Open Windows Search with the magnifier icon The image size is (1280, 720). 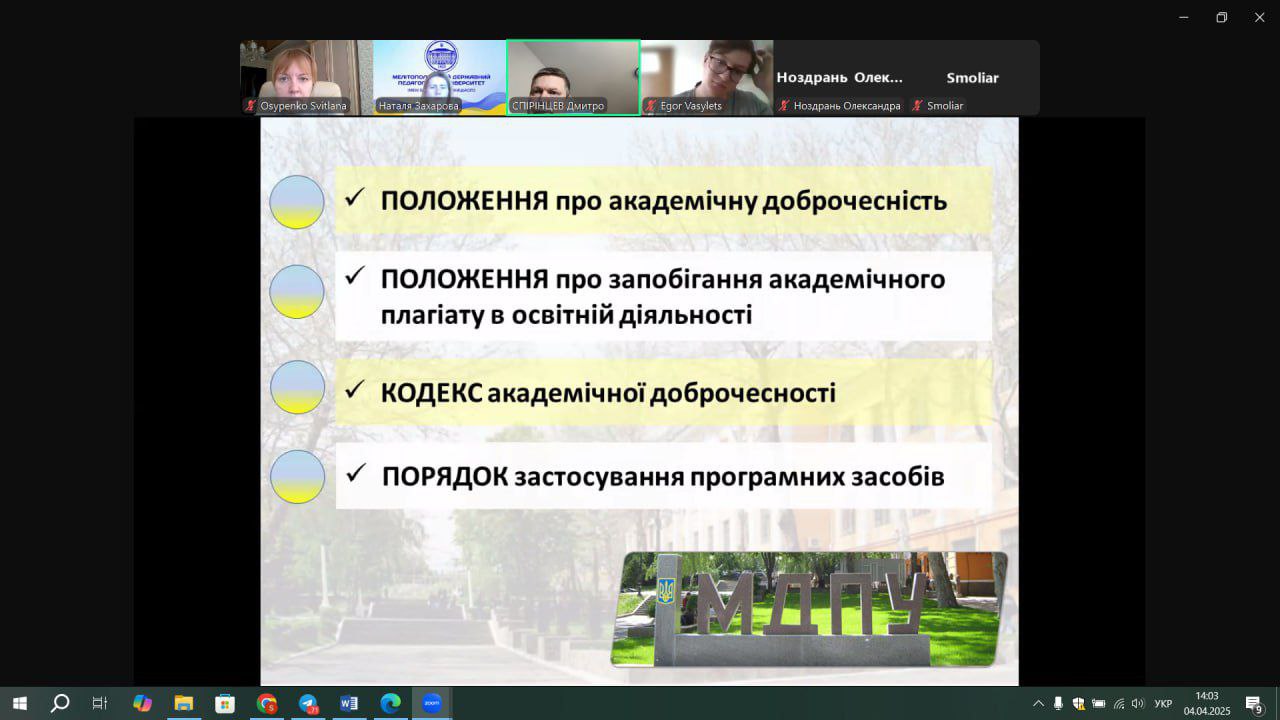click(x=60, y=703)
